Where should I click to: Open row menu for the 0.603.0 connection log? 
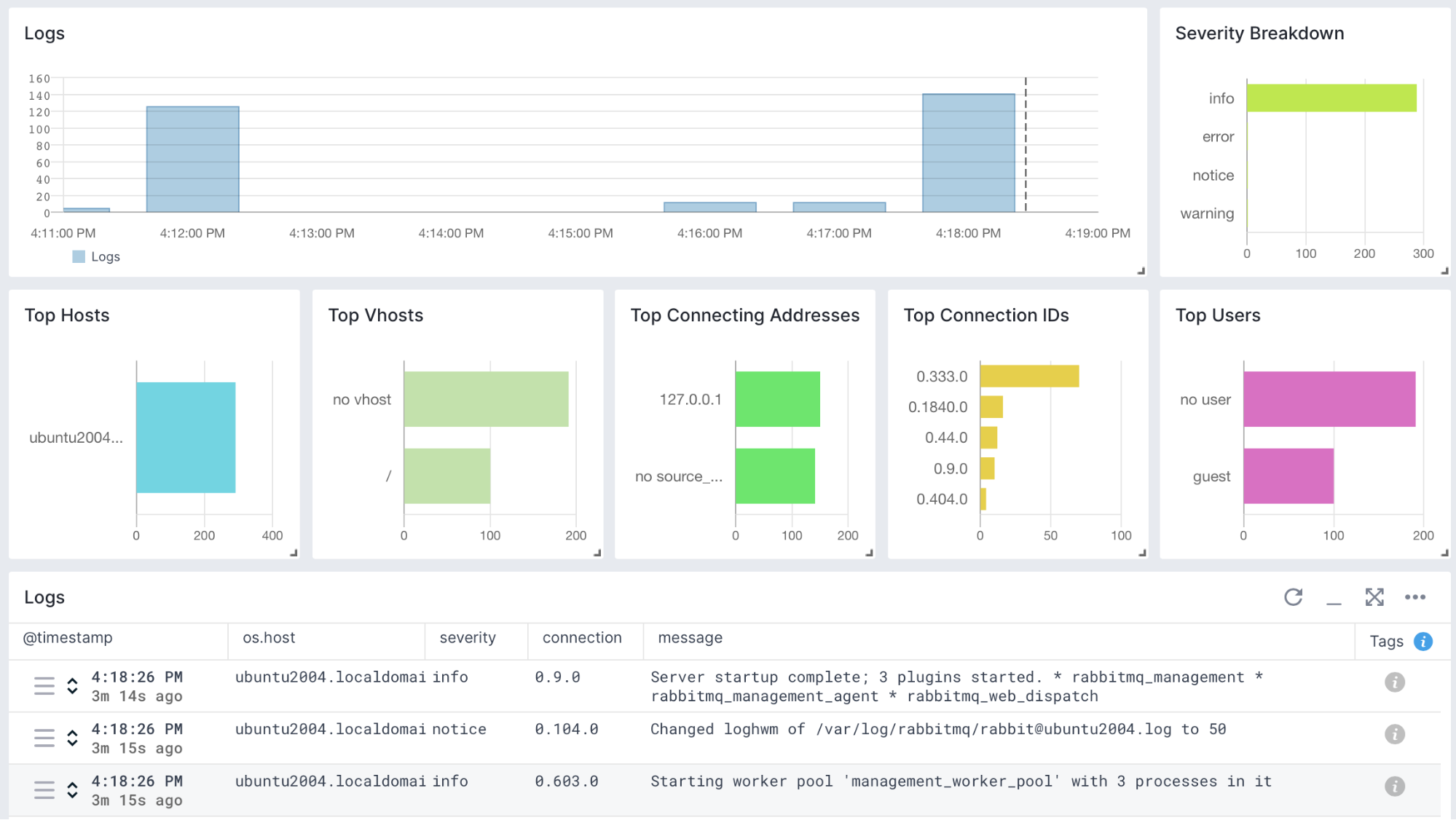(x=44, y=790)
